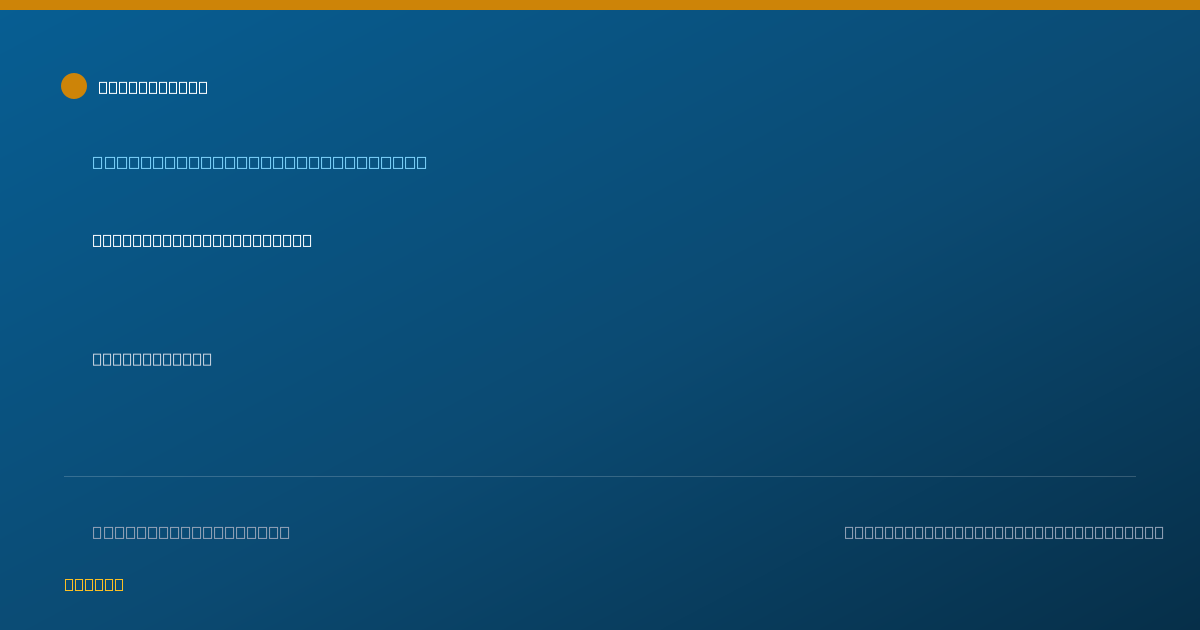Click the orange accent bar along top edge
This screenshot has height=630, width=1200.
tap(600, 5)
